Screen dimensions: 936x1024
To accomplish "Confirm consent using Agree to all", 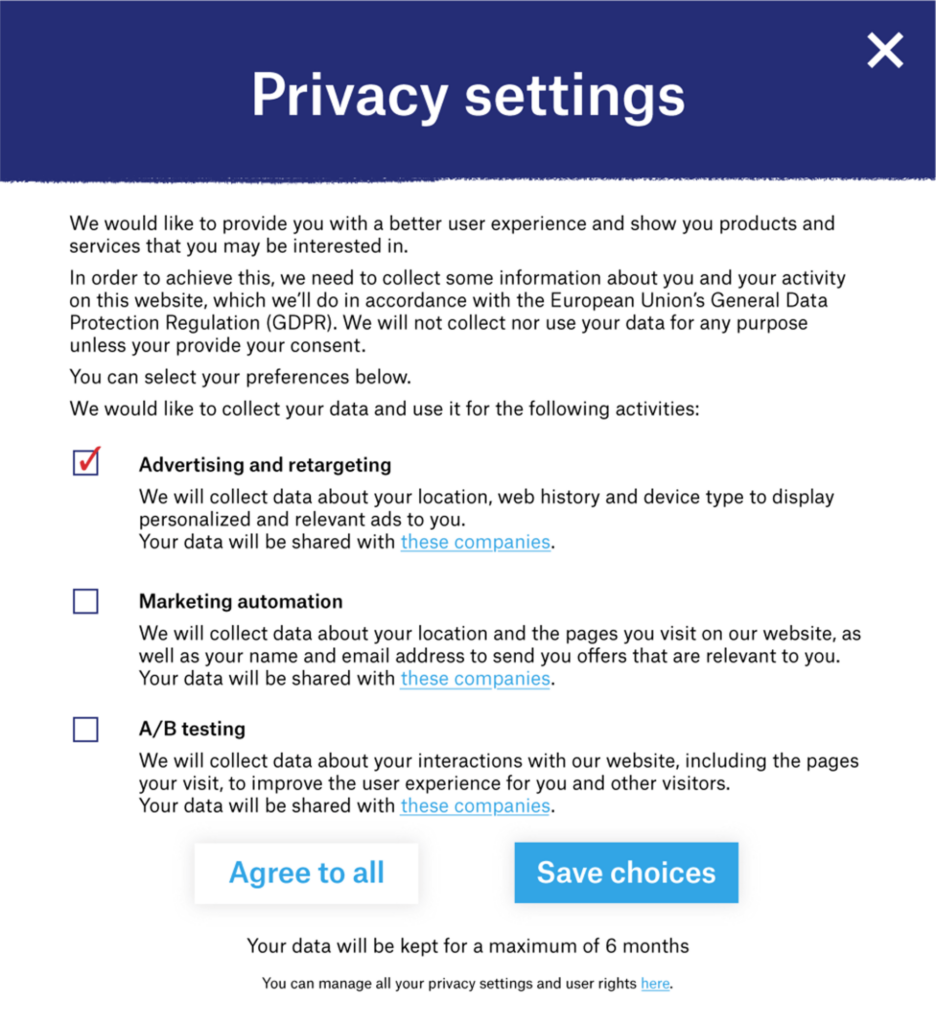I will pyautogui.click(x=306, y=872).
